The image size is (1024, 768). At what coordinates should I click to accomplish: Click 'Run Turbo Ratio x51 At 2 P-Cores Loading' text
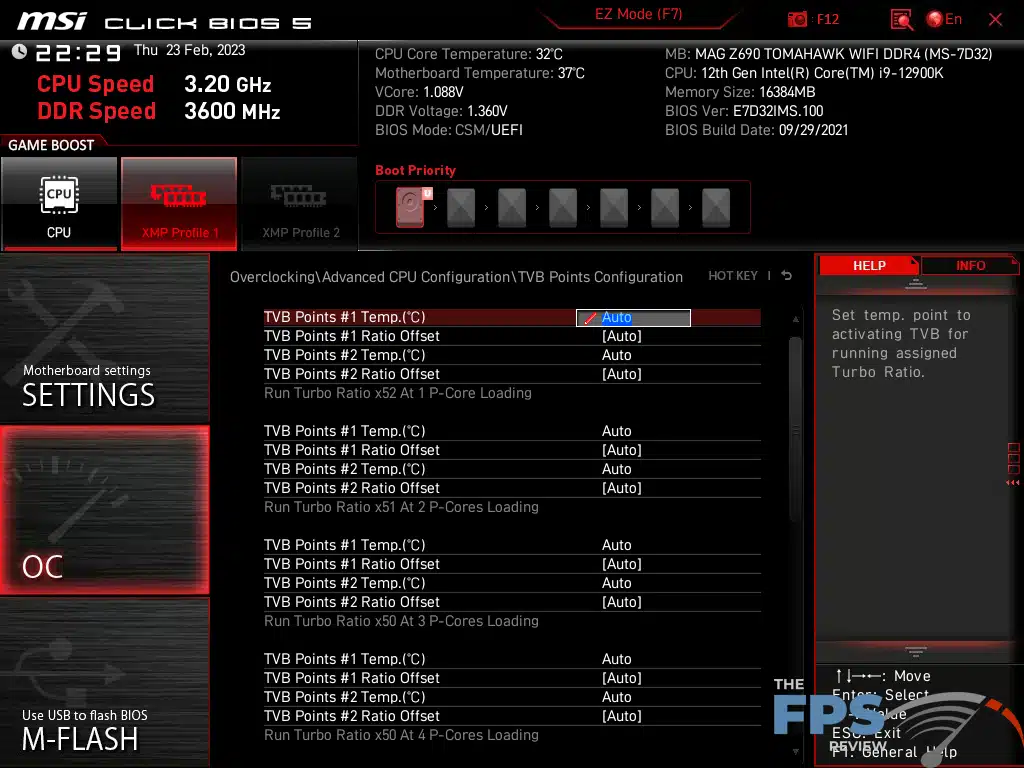pos(401,507)
